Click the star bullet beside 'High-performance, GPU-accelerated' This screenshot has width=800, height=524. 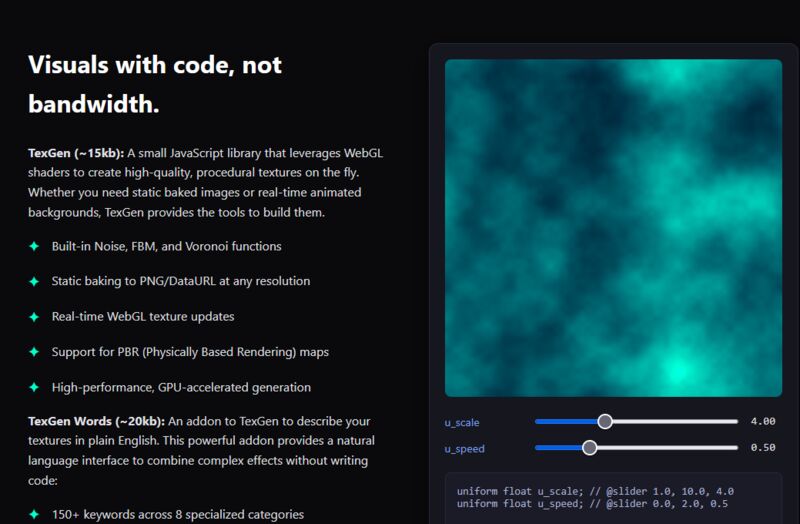(x=34, y=387)
